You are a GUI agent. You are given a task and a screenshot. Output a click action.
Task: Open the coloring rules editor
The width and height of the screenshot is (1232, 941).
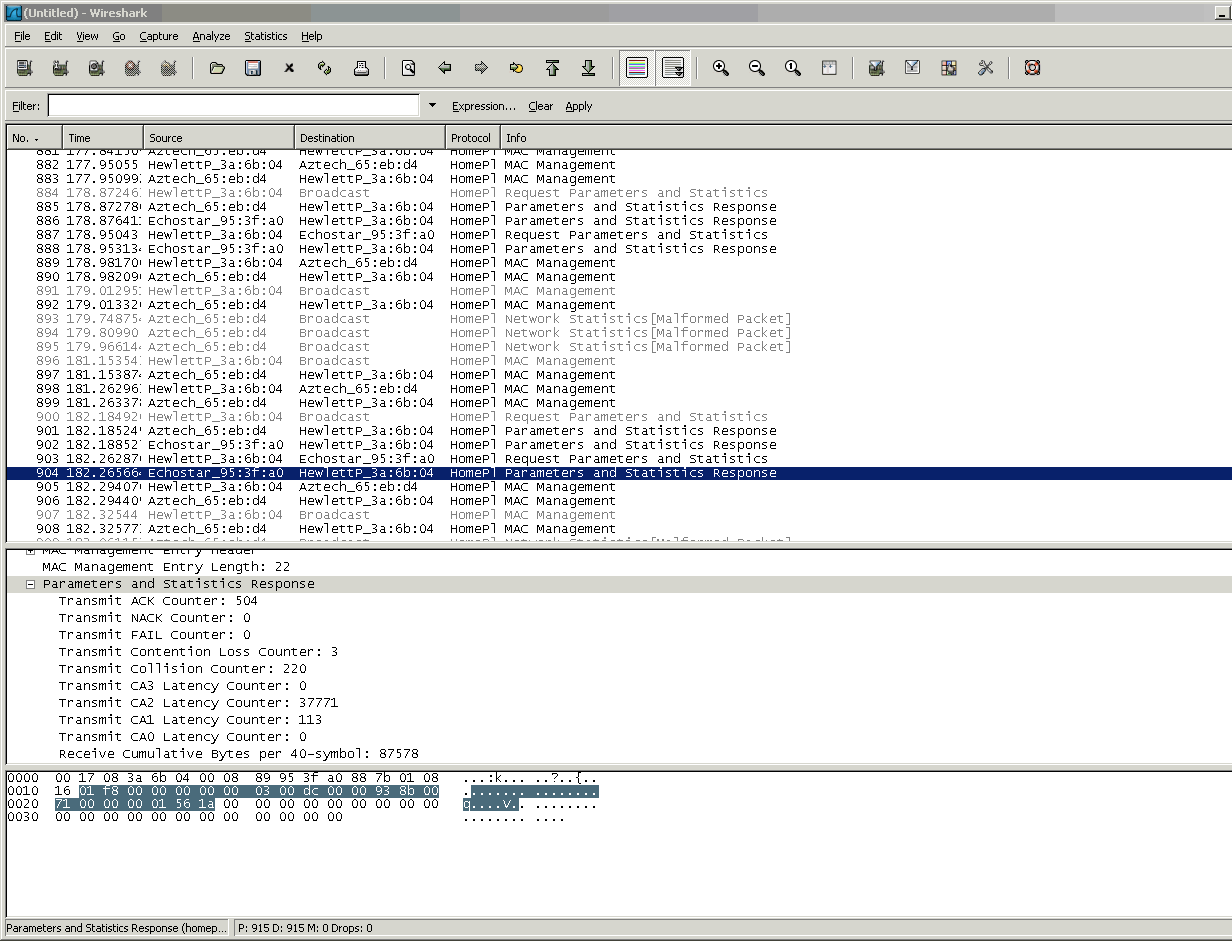[949, 68]
